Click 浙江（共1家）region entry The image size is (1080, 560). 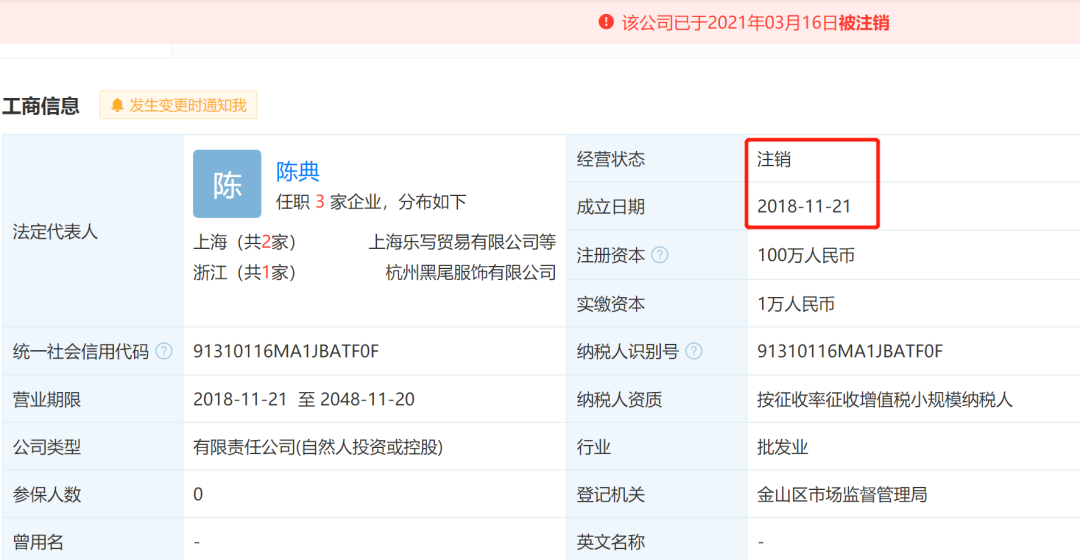point(245,273)
